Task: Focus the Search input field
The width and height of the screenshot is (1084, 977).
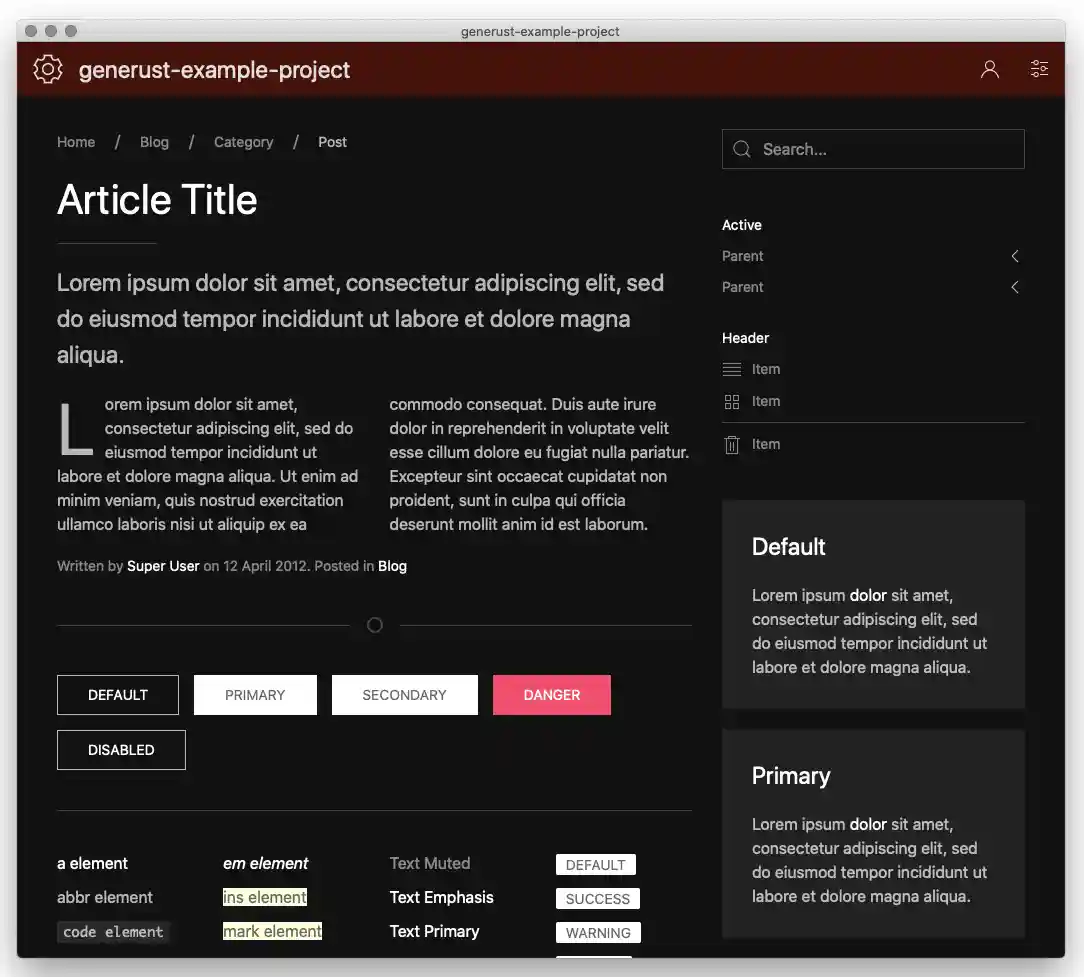Action: click(x=885, y=149)
